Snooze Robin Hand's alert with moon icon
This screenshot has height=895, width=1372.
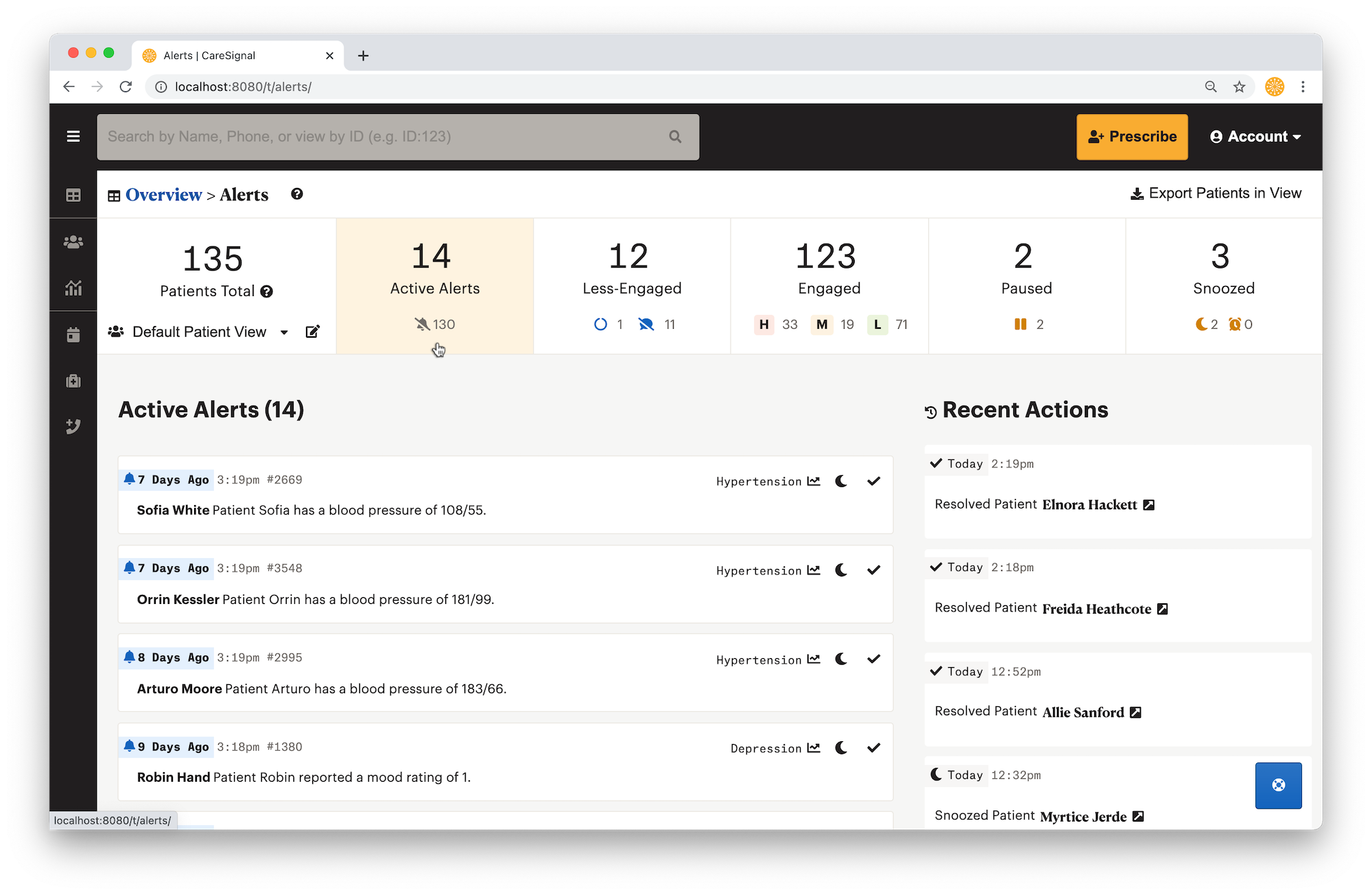click(x=841, y=748)
